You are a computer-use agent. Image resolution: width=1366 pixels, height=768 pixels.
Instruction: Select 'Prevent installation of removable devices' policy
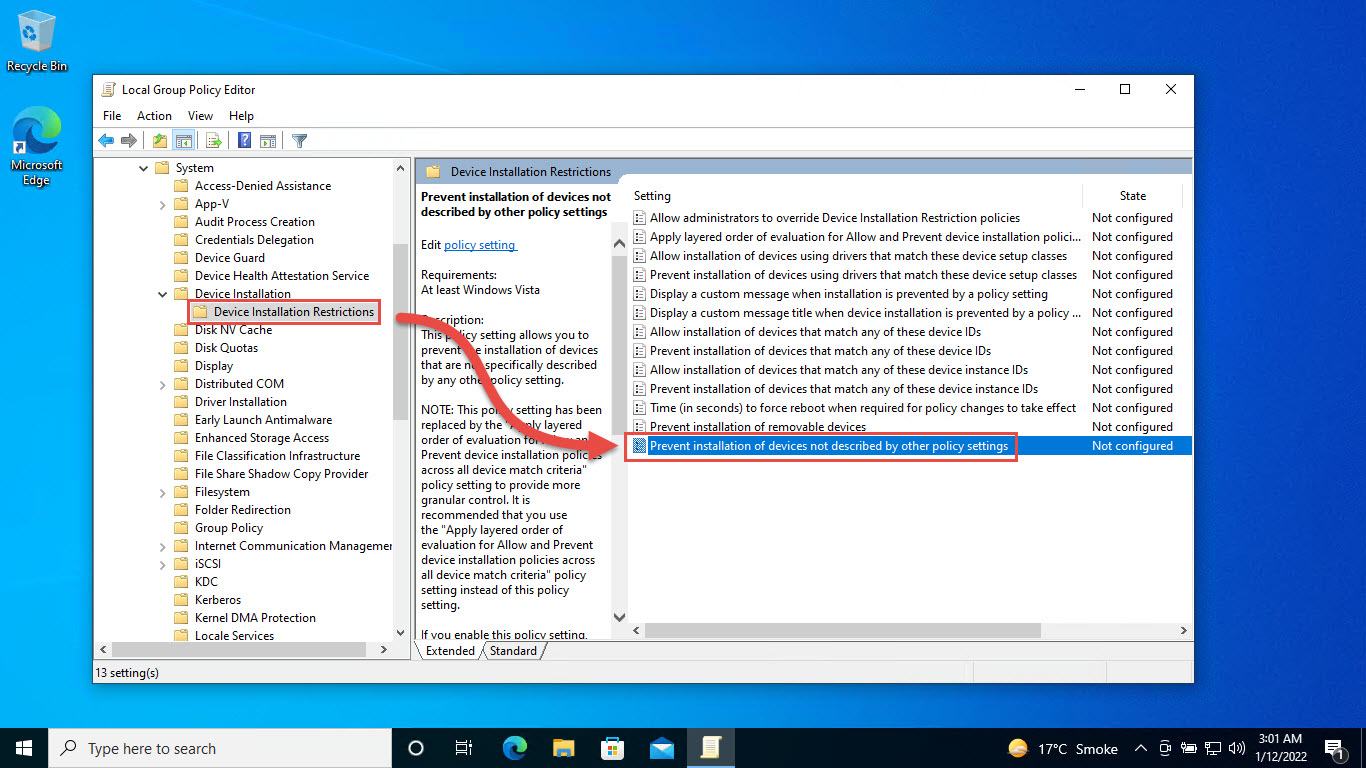click(758, 427)
